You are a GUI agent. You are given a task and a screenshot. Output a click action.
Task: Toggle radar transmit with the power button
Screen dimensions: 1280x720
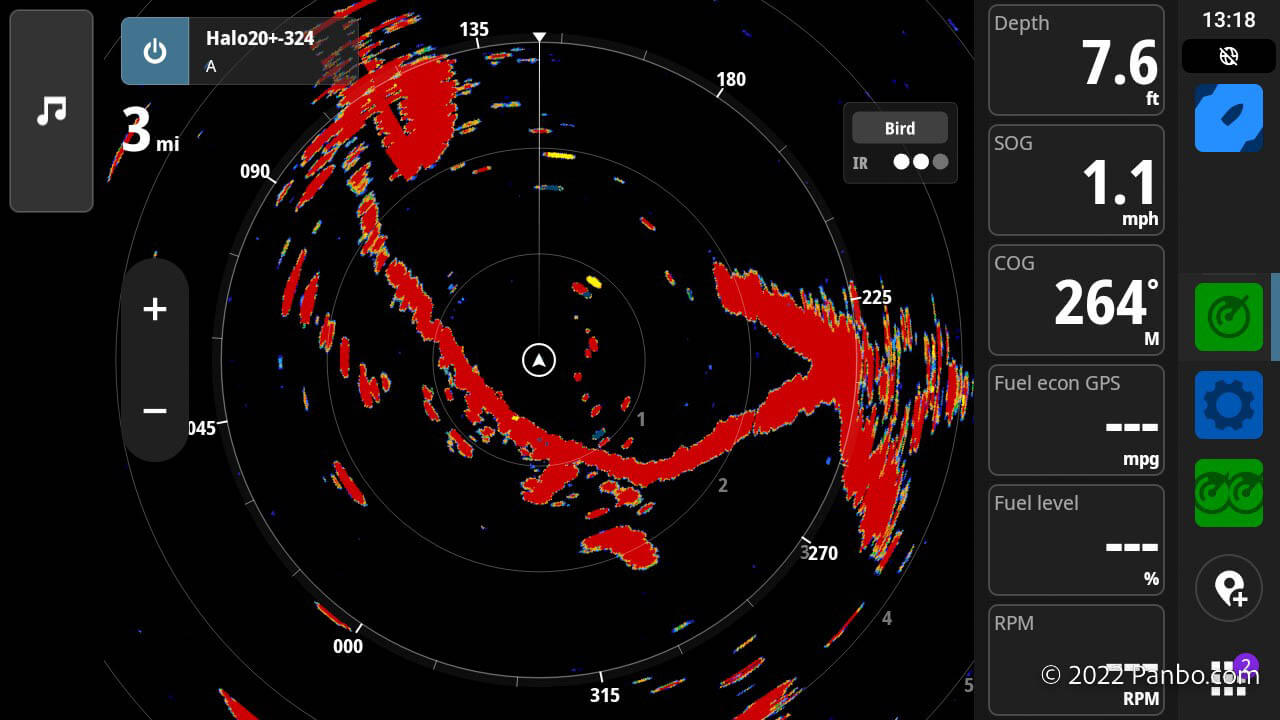[x=155, y=51]
